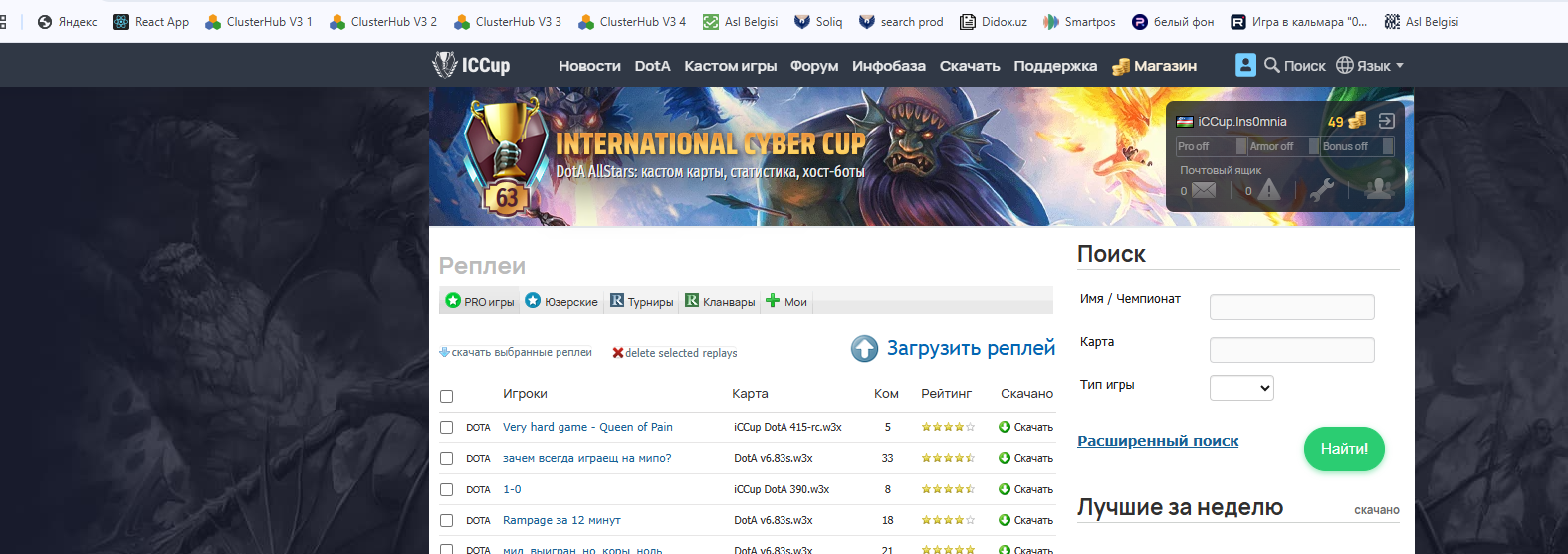This screenshot has height=554, width=1568.
Task: Open the DotA menu
Action: [x=652, y=66]
